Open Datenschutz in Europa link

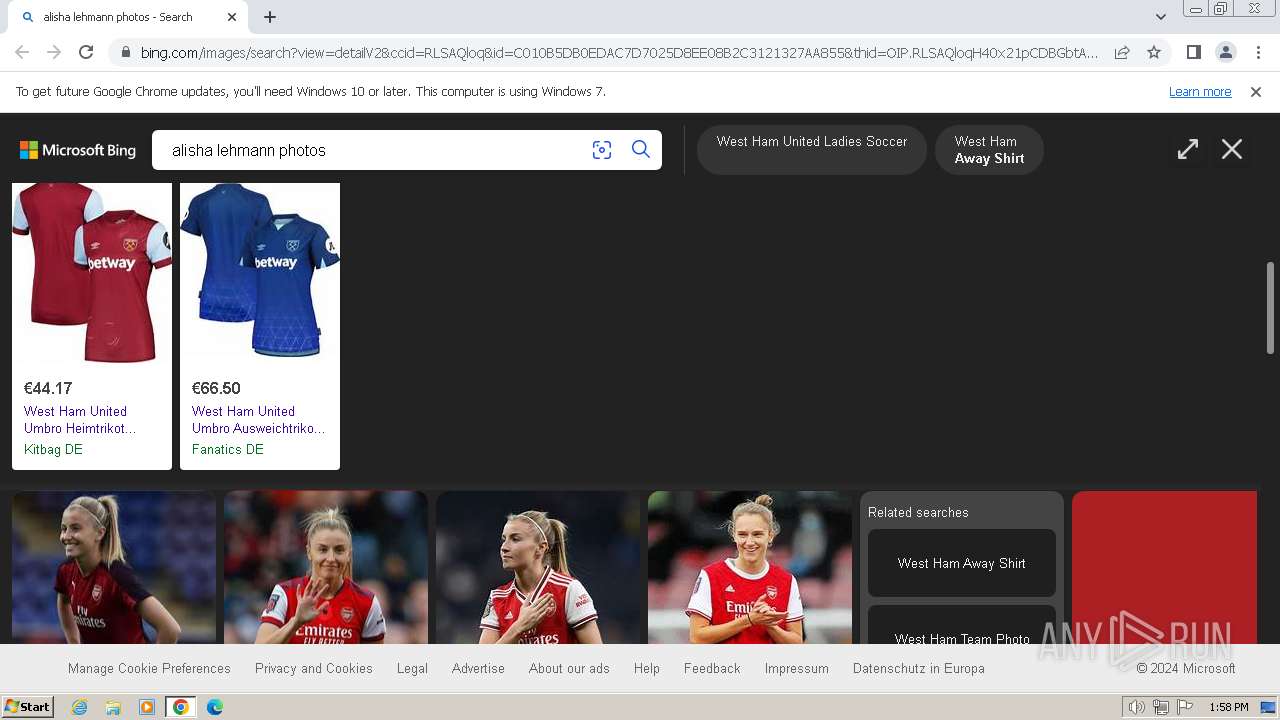pyautogui.click(x=919, y=668)
